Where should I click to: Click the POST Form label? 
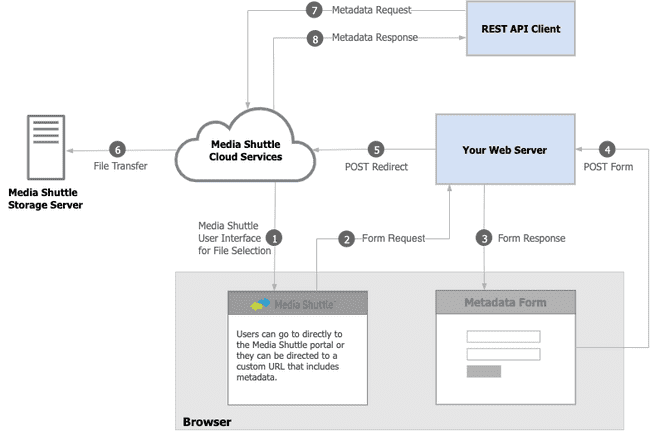tap(608, 167)
